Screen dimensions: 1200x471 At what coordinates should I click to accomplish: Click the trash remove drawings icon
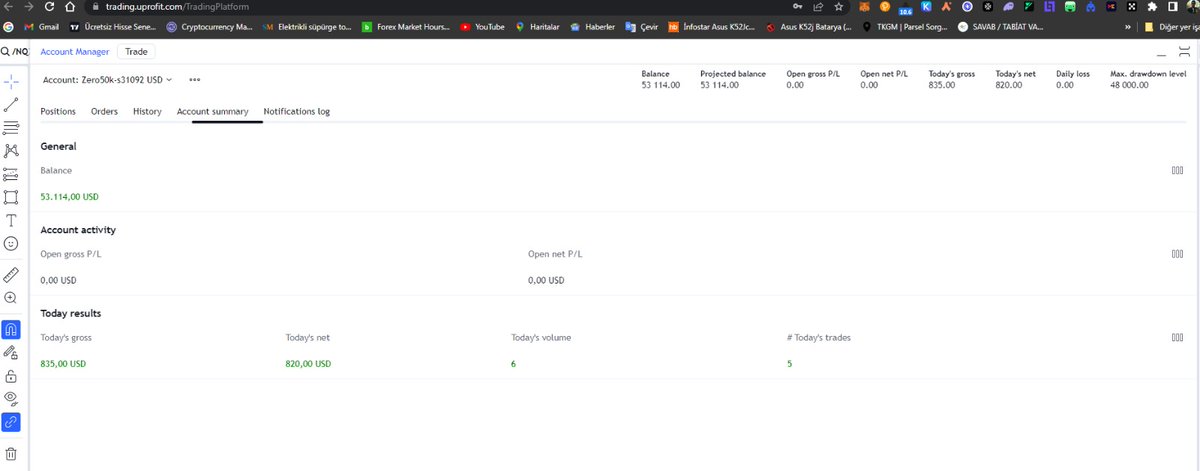point(11,453)
